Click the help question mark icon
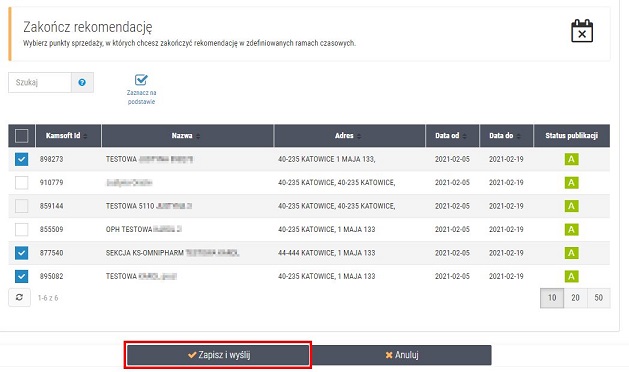This screenshot has height=372, width=629. pos(82,82)
